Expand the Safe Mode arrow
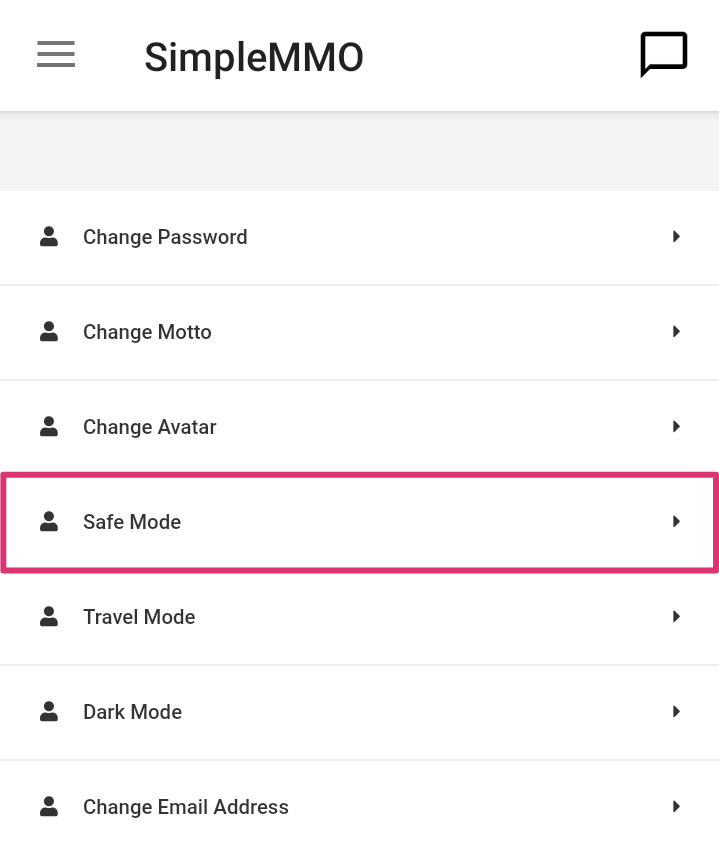719x852 pixels. 677,522
